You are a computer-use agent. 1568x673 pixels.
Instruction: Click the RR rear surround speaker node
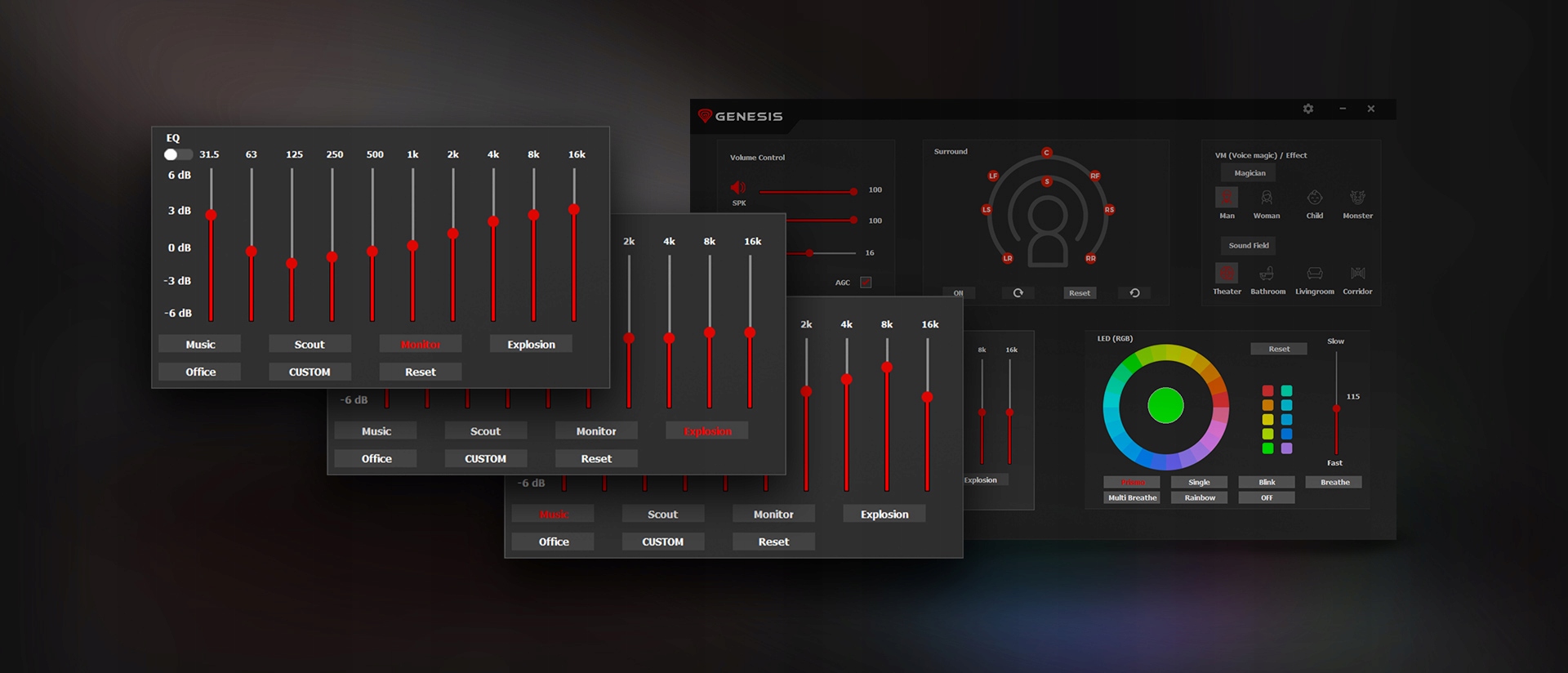(x=1090, y=258)
